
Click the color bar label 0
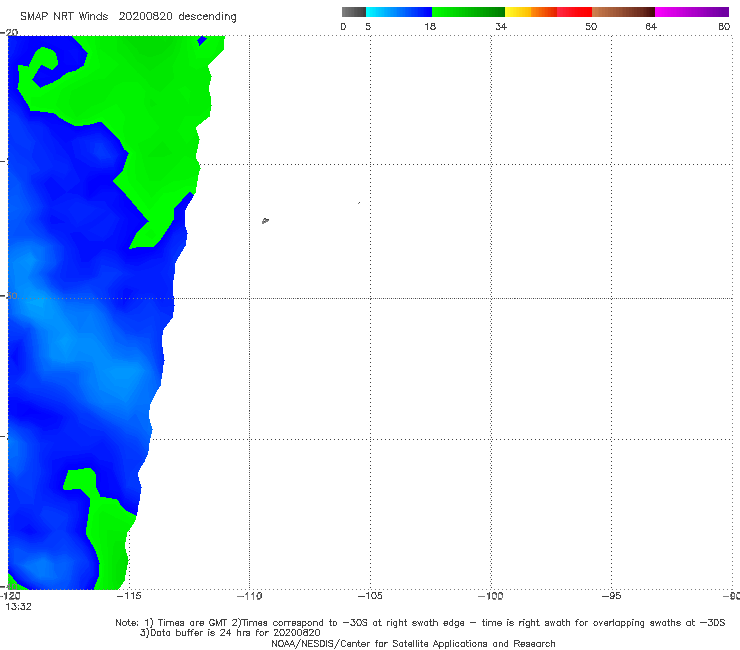coord(343,26)
